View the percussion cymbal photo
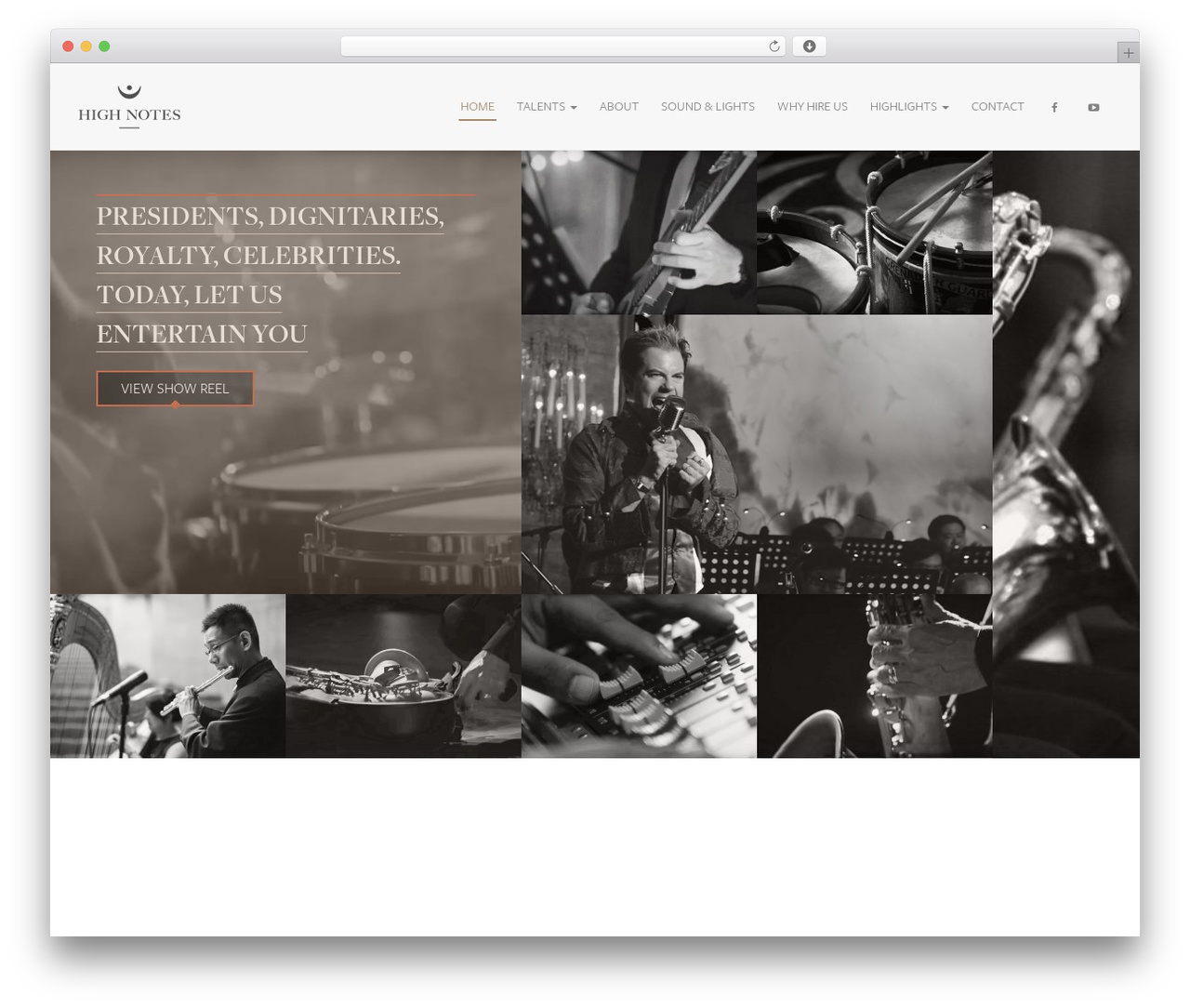 pyautogui.click(x=403, y=676)
